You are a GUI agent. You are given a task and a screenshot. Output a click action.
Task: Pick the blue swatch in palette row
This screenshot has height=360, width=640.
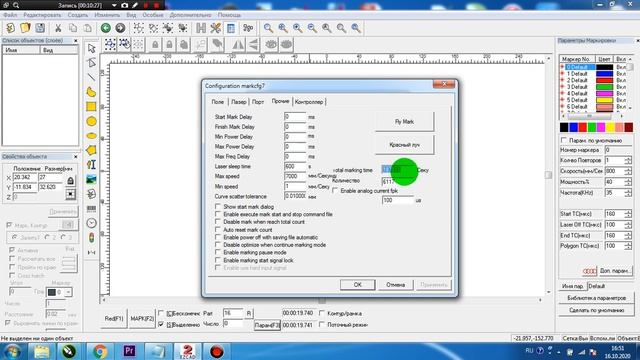point(573,128)
